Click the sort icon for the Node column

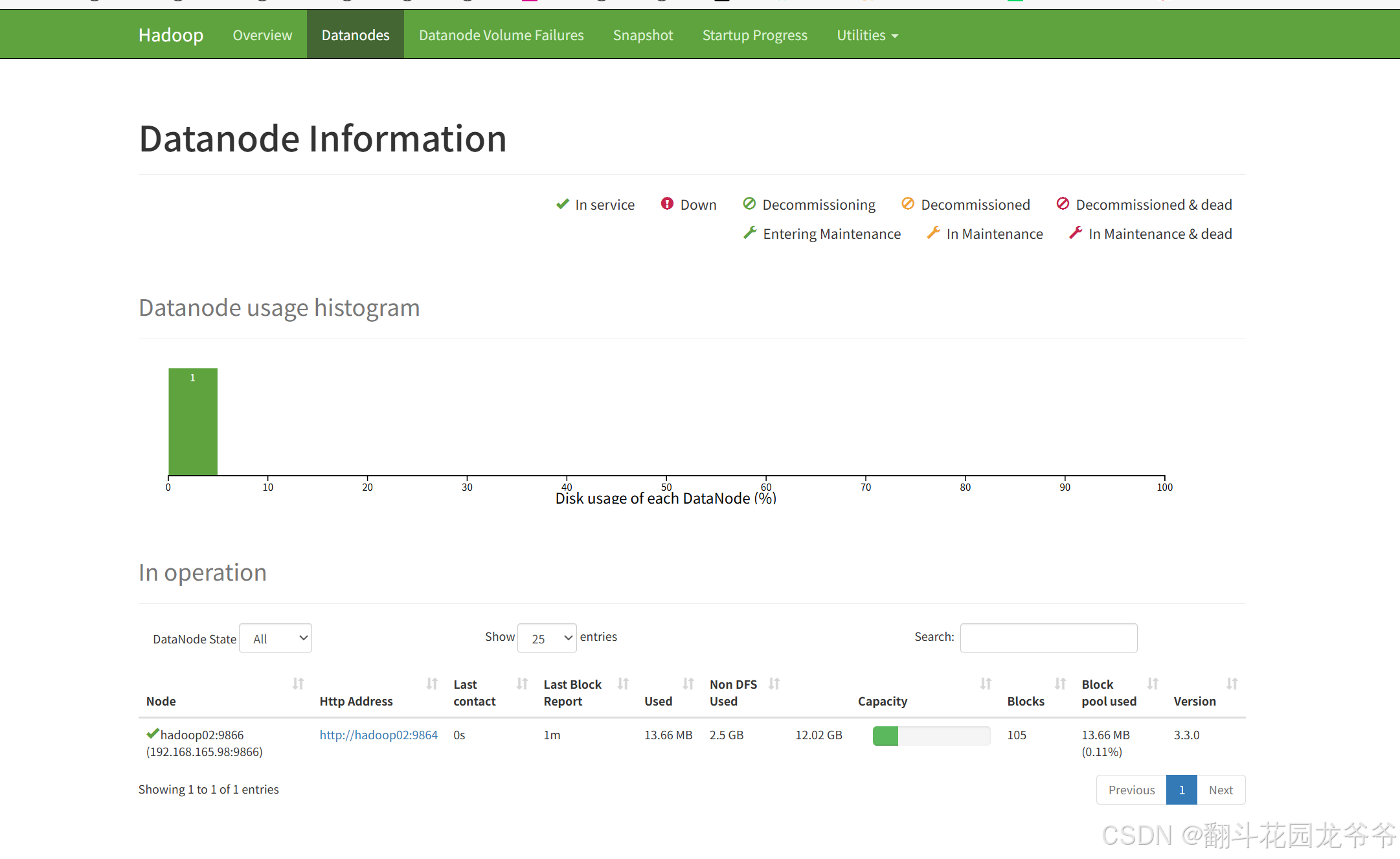click(298, 684)
